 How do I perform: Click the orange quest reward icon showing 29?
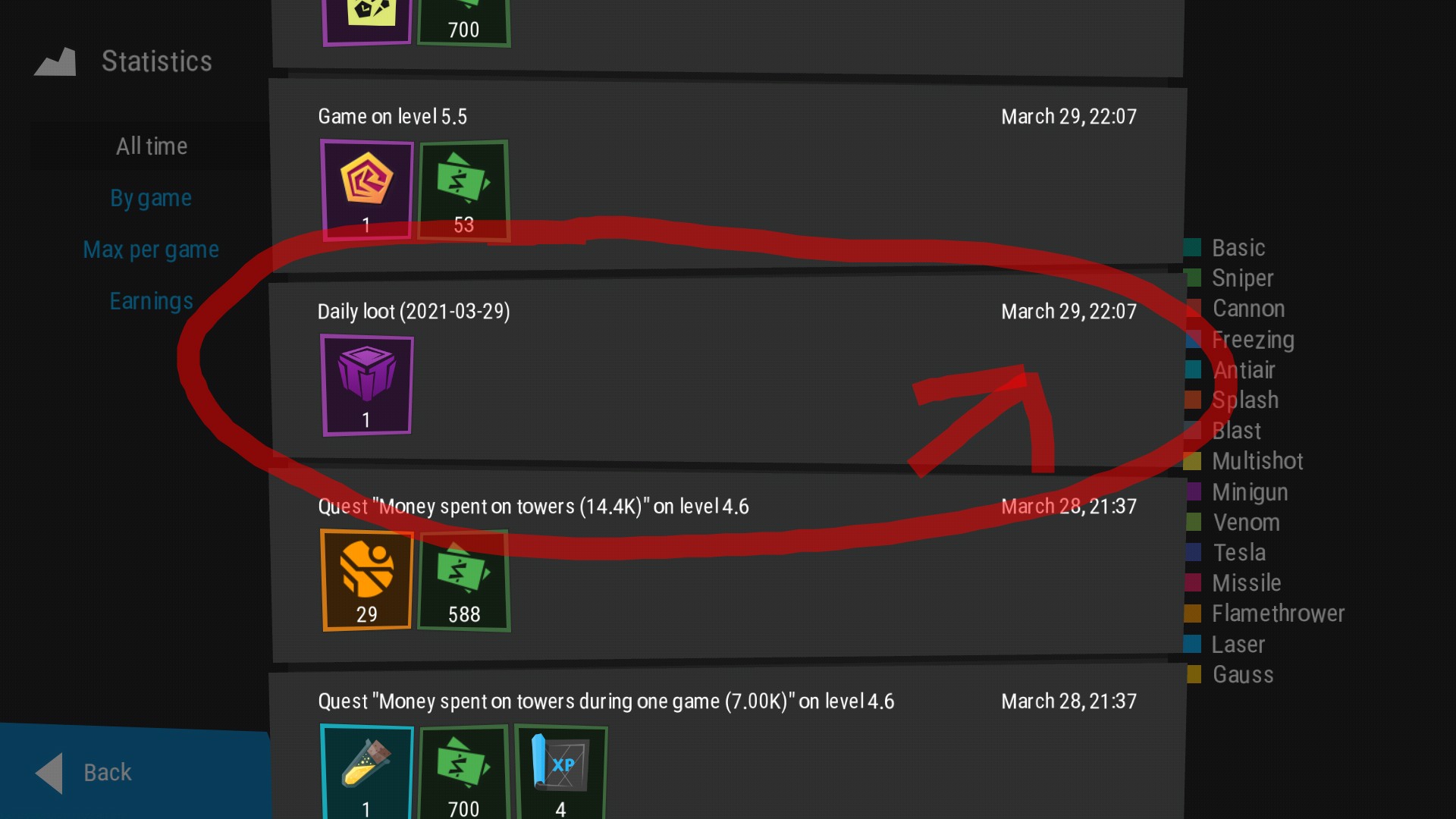(x=367, y=580)
